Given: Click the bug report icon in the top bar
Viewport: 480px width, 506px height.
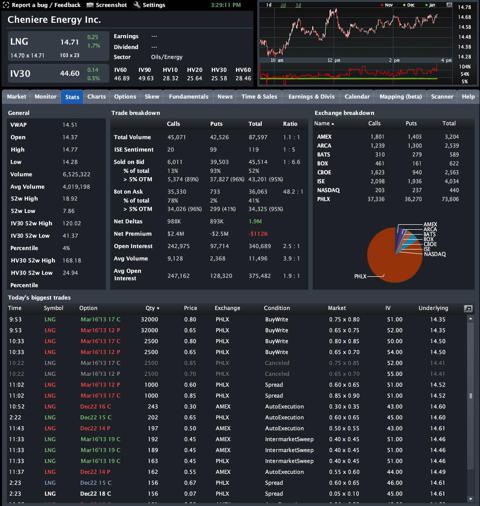Looking at the screenshot, I should pyautogui.click(x=6, y=5).
